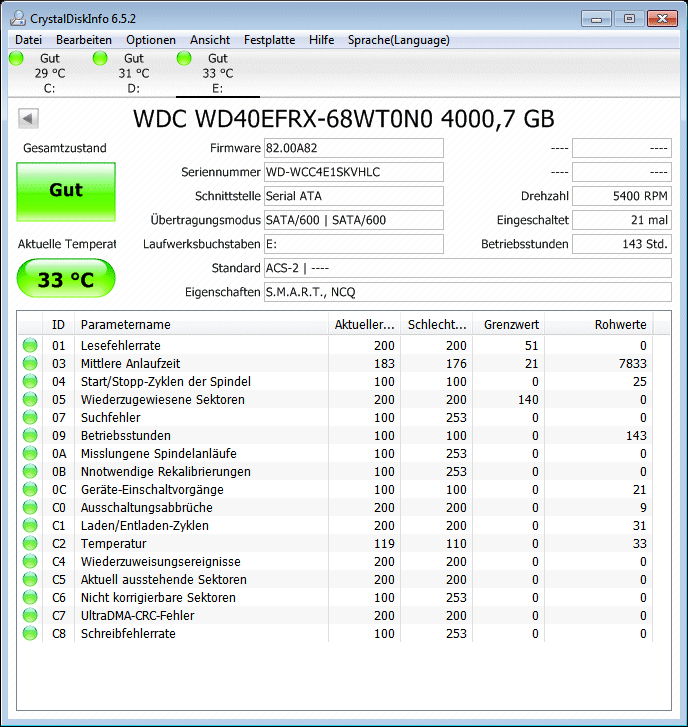The width and height of the screenshot is (688, 727).
Task: Click status icon of Start/Stopp-Zyklen row
Action: [30, 382]
